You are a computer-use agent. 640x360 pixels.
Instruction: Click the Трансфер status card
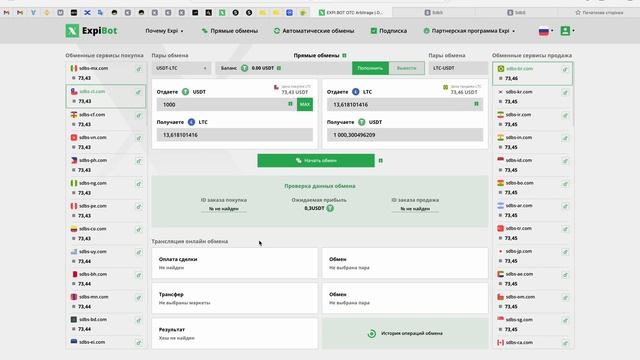point(235,298)
